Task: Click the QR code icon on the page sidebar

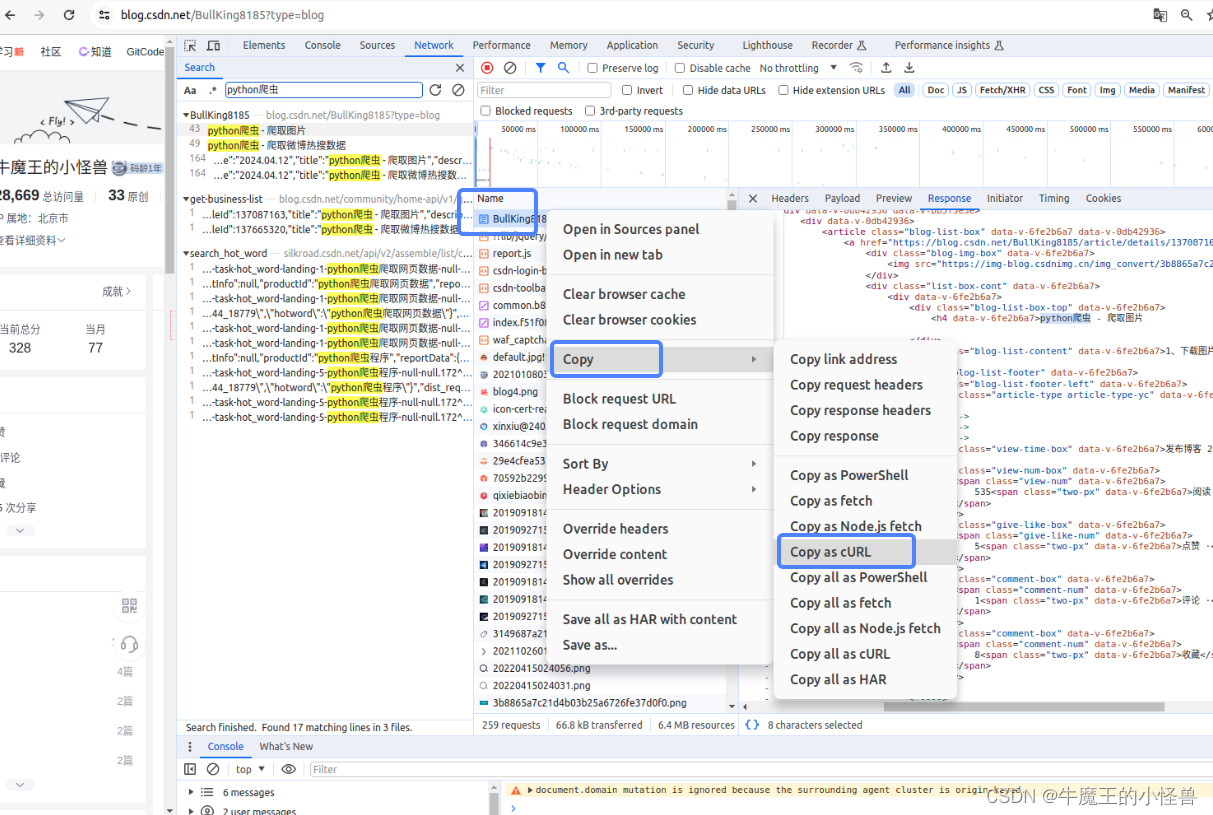Action: [129, 605]
